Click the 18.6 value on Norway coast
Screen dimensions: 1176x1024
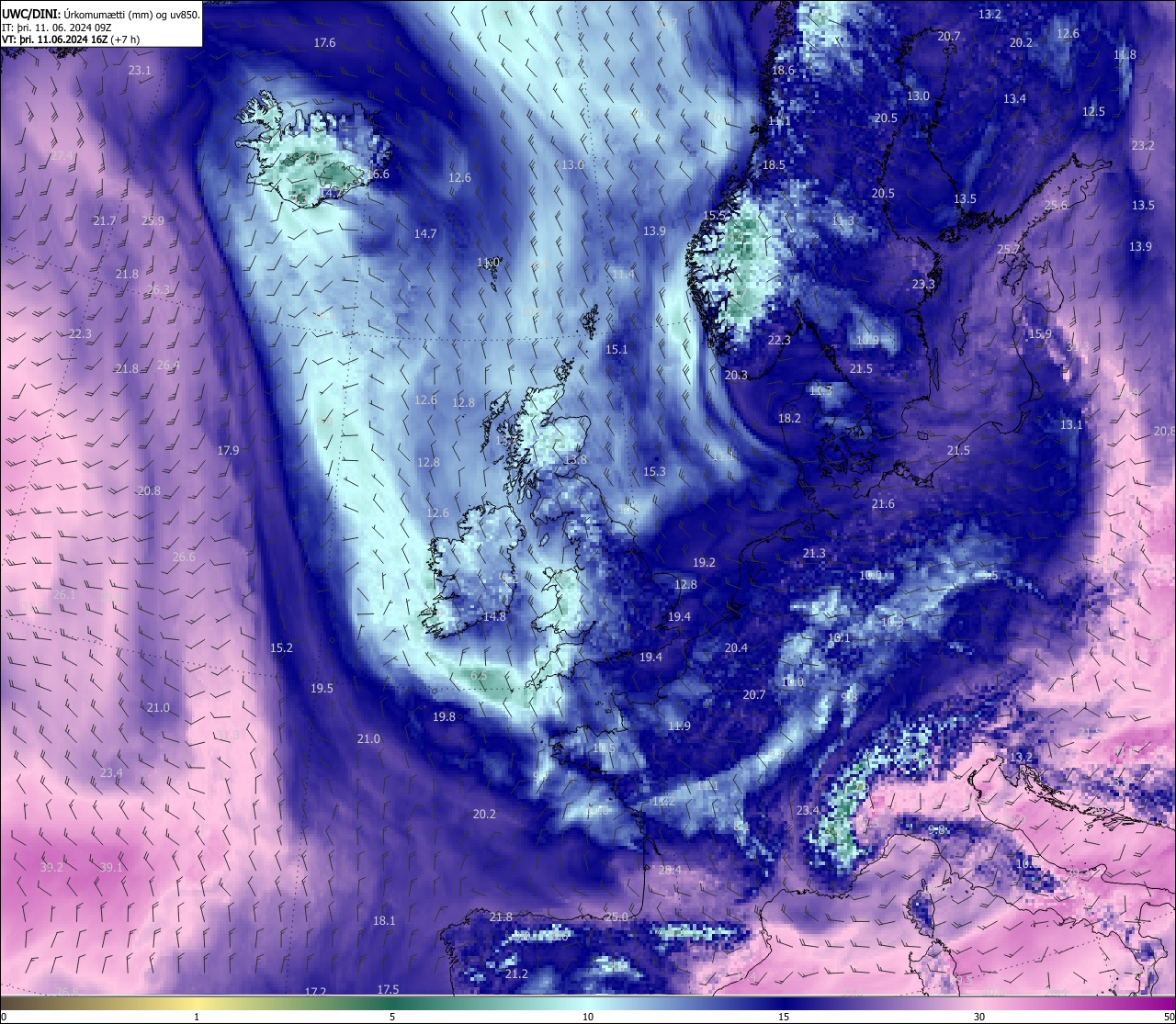[783, 71]
